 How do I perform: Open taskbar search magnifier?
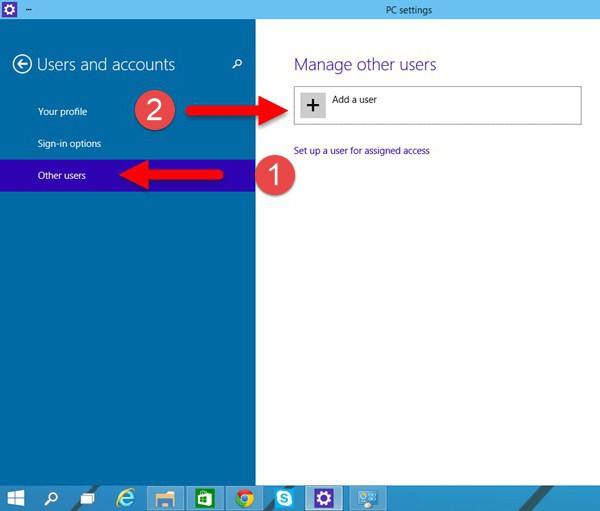51,498
